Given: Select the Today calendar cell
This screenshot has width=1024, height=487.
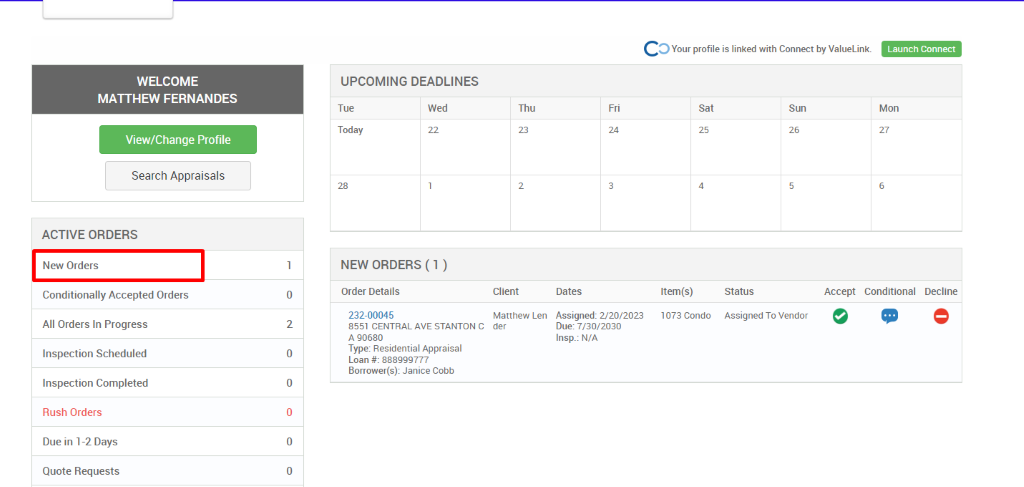Looking at the screenshot, I should 376,147.
